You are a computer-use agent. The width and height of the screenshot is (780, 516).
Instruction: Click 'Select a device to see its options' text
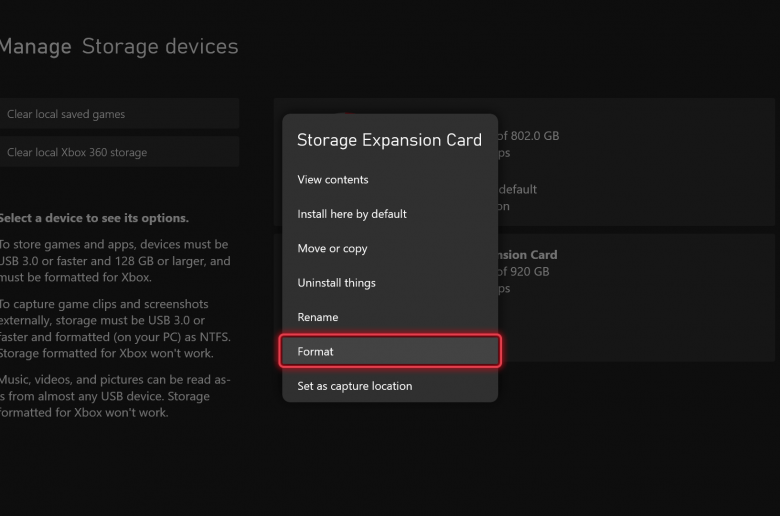(94, 218)
